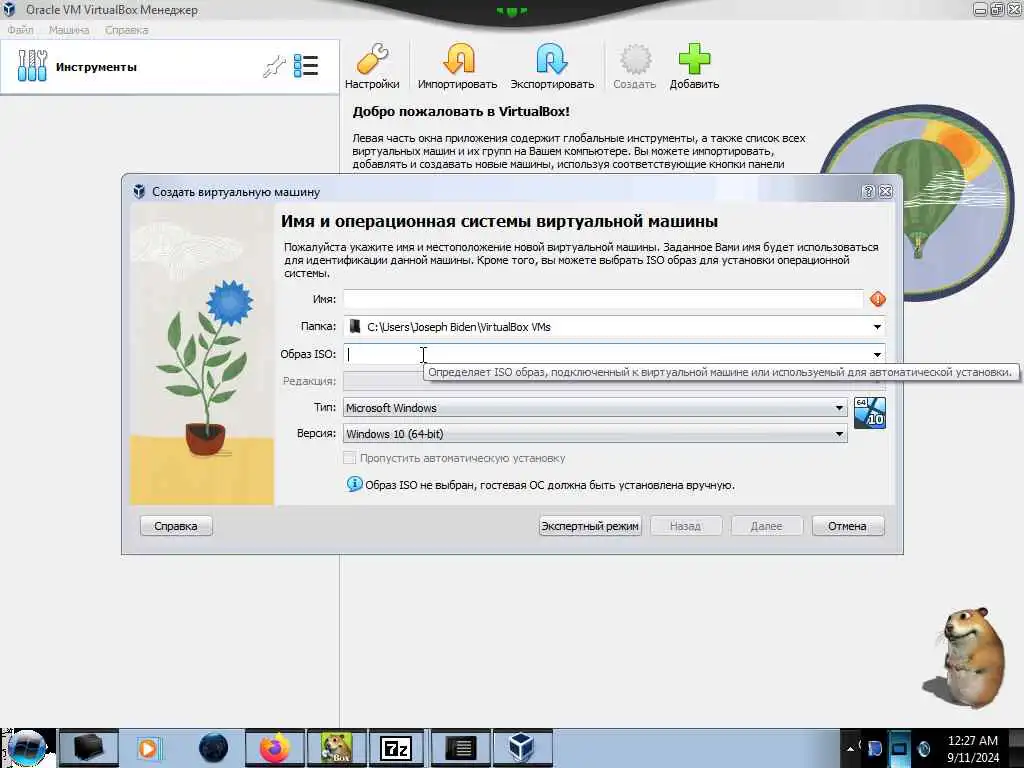Click the Справка button in dialog
The width and height of the screenshot is (1024, 768).
click(176, 526)
